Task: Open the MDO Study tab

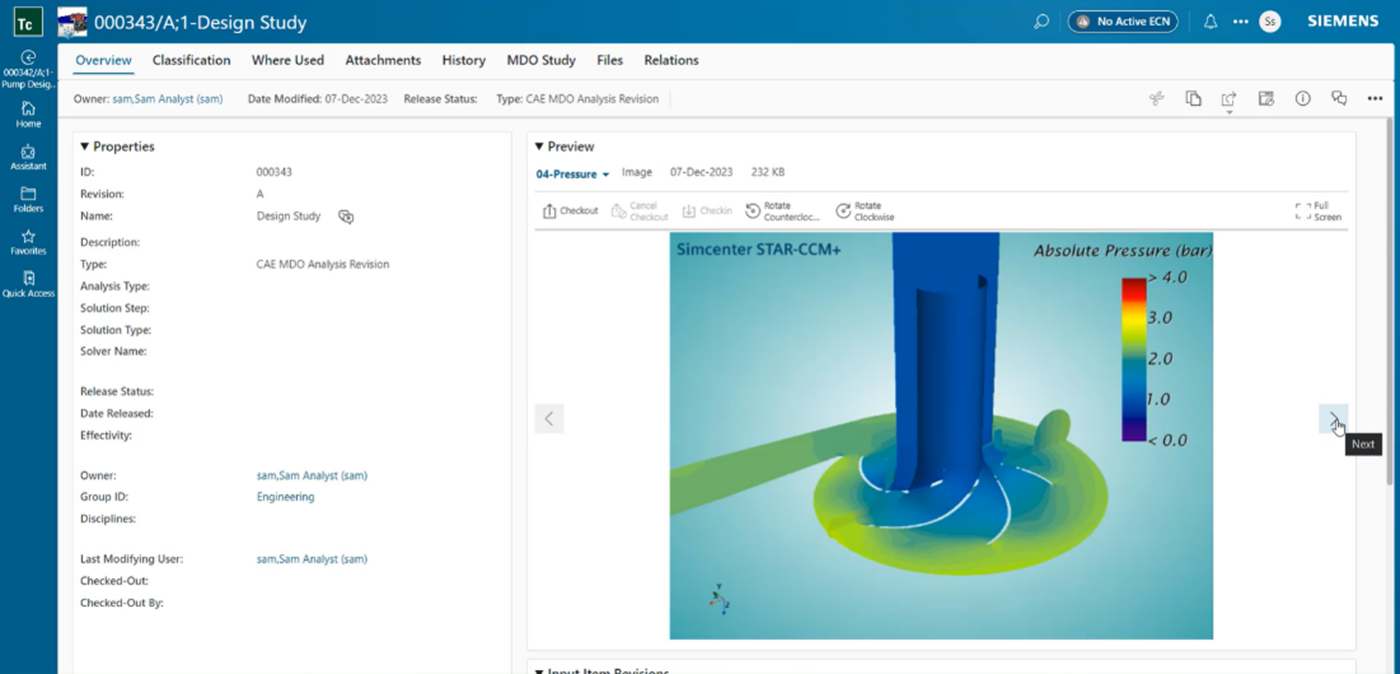Action: point(541,60)
